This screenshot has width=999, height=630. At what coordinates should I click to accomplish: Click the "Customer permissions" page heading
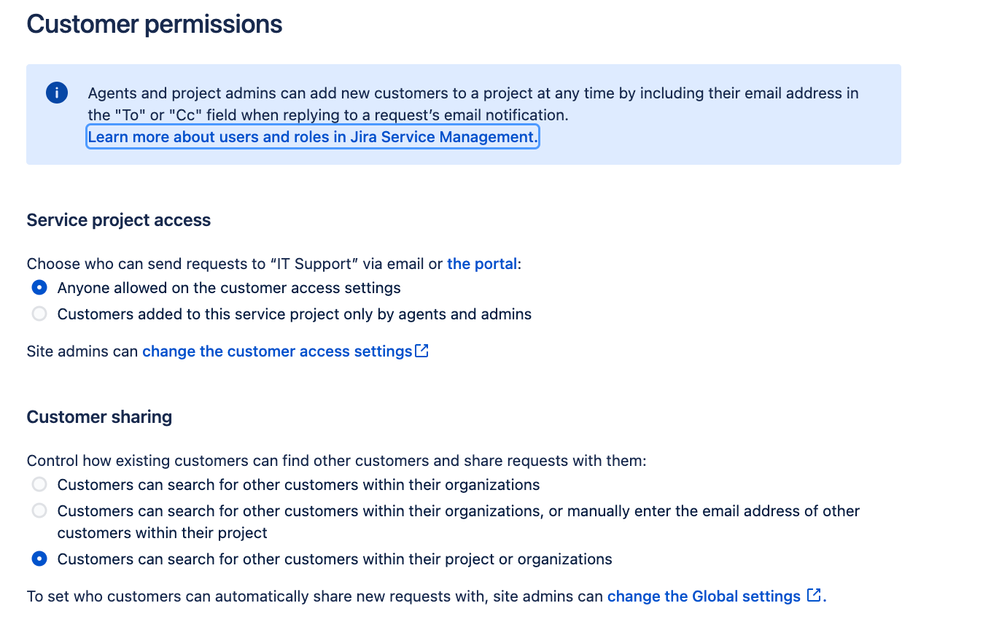pos(154,25)
